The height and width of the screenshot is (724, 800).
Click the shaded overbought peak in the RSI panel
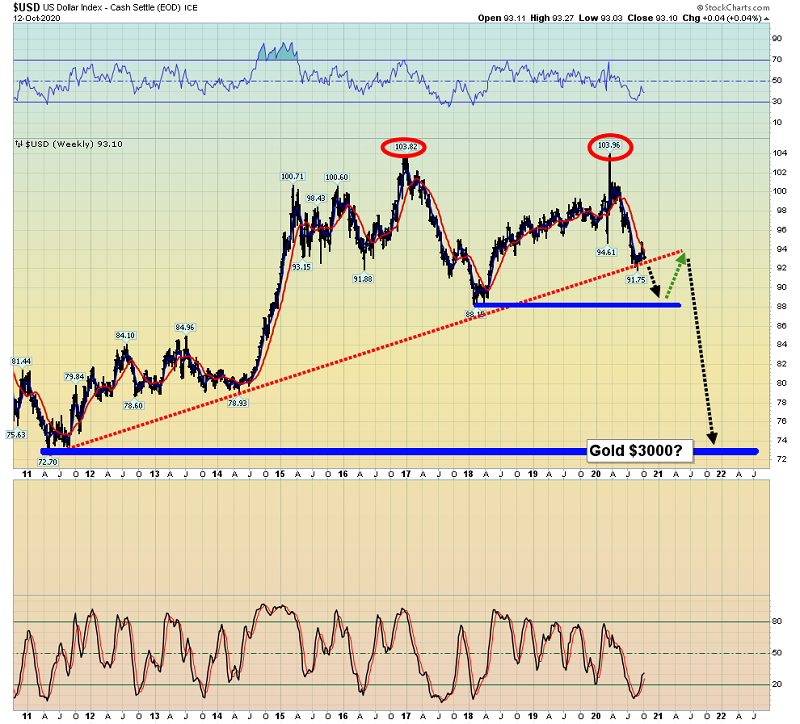point(277,51)
